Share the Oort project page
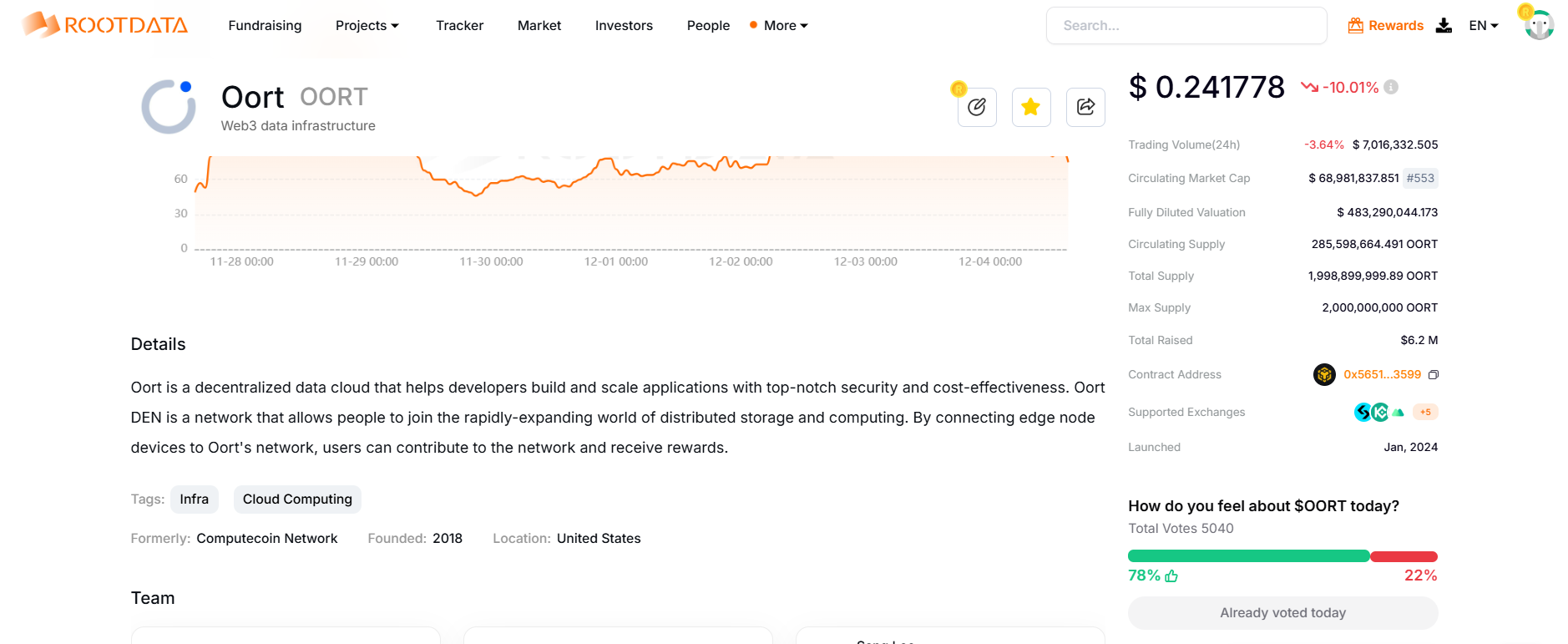Viewport: 1568px width, 644px height. pyautogui.click(x=1085, y=107)
